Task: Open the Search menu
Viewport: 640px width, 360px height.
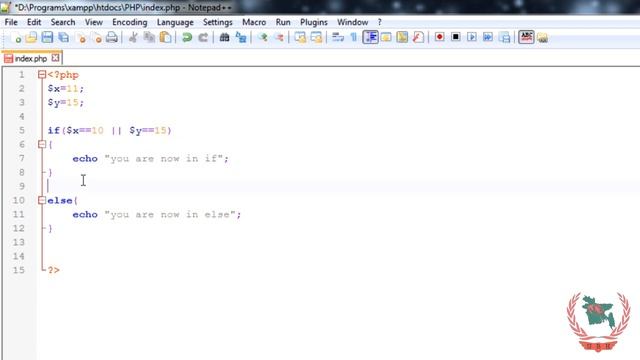Action: tap(63, 22)
